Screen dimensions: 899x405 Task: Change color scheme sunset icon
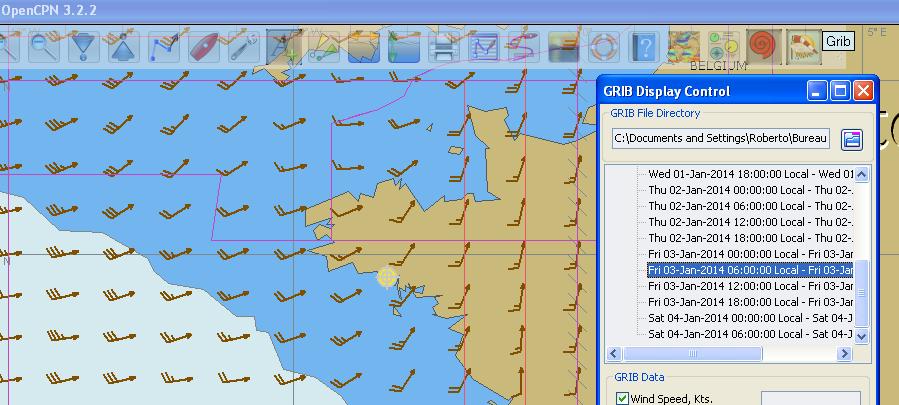tap(564, 46)
